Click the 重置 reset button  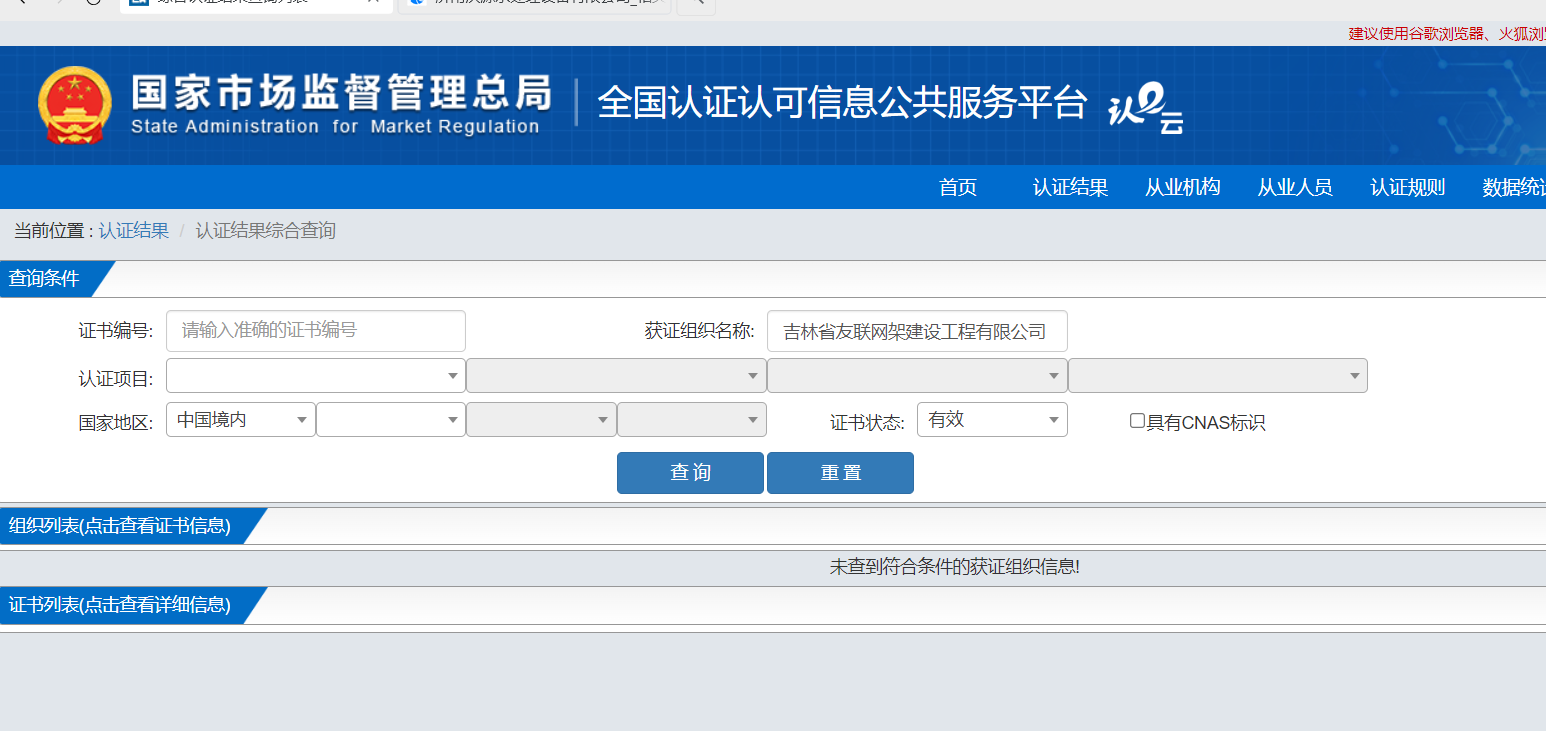(840, 473)
